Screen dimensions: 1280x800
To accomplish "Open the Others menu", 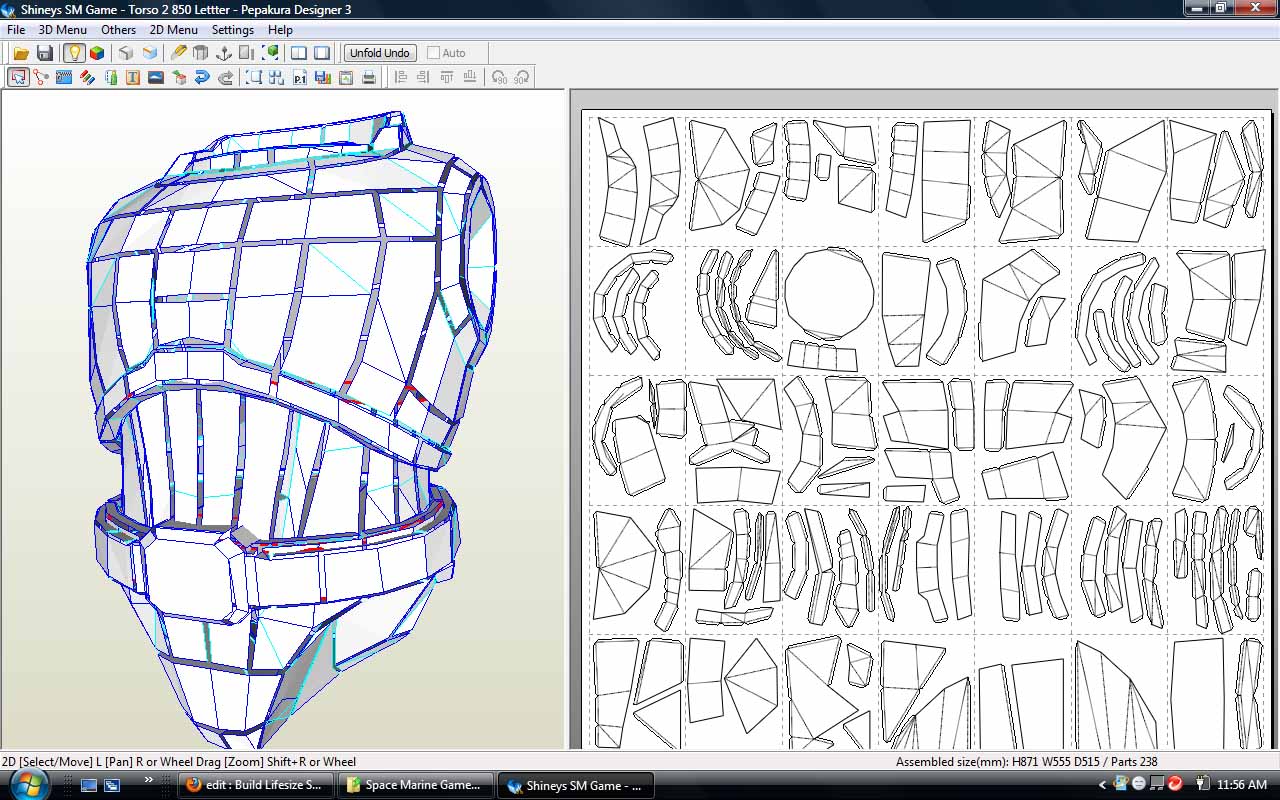I will pyautogui.click(x=118, y=29).
